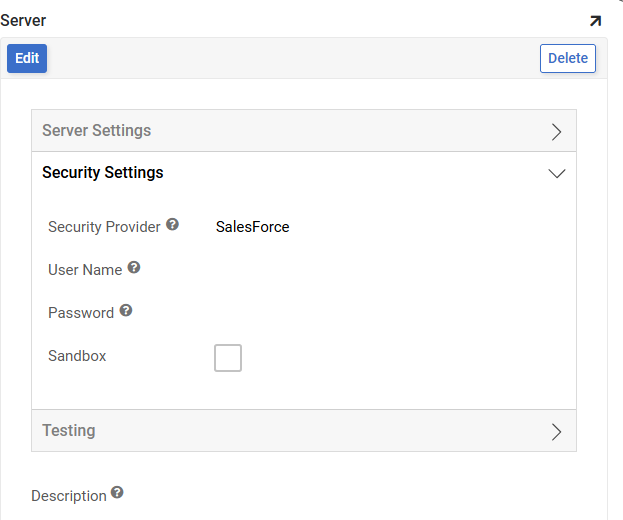Open the Server Settings section header
This screenshot has width=623, height=520.
click(x=97, y=131)
